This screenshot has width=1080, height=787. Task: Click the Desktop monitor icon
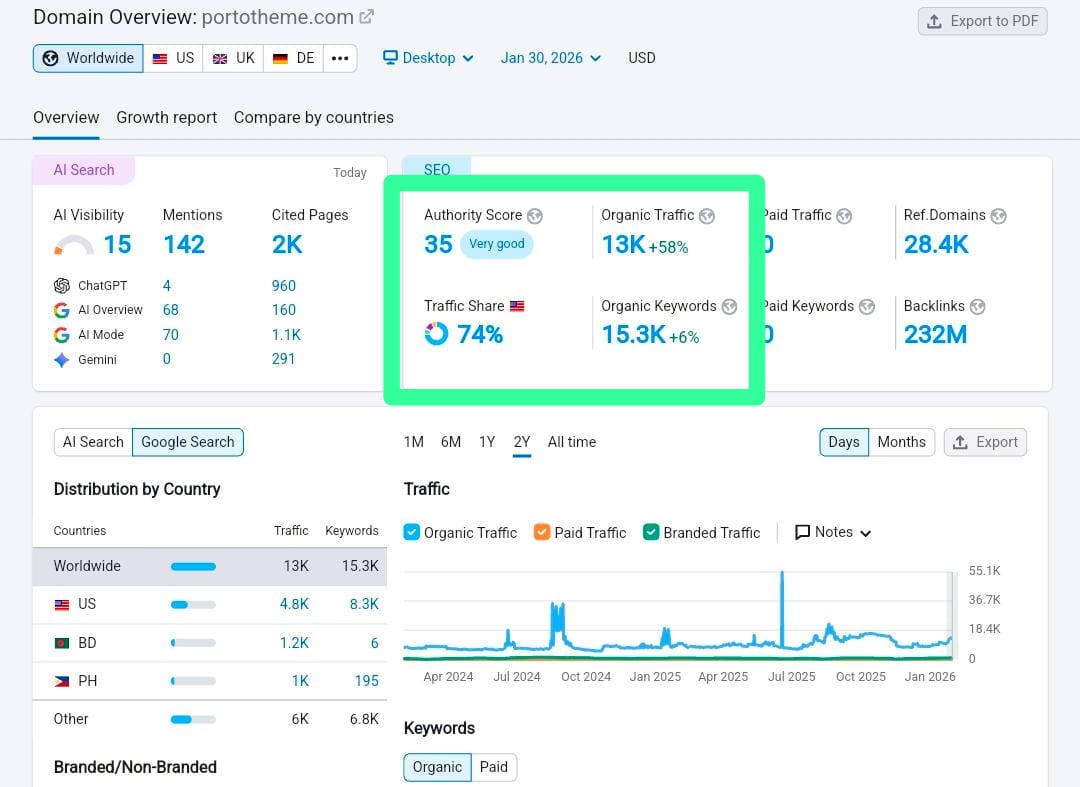coord(391,57)
